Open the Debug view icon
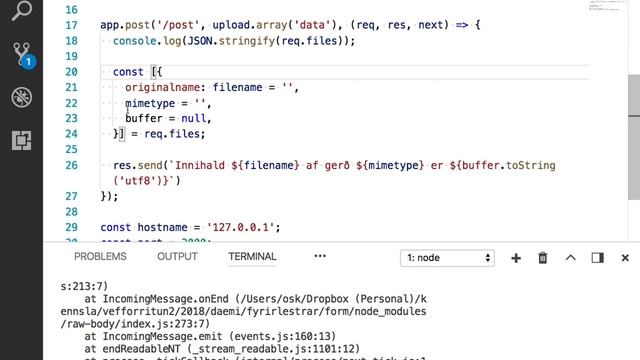The image size is (640, 360). pyautogui.click(x=21, y=98)
